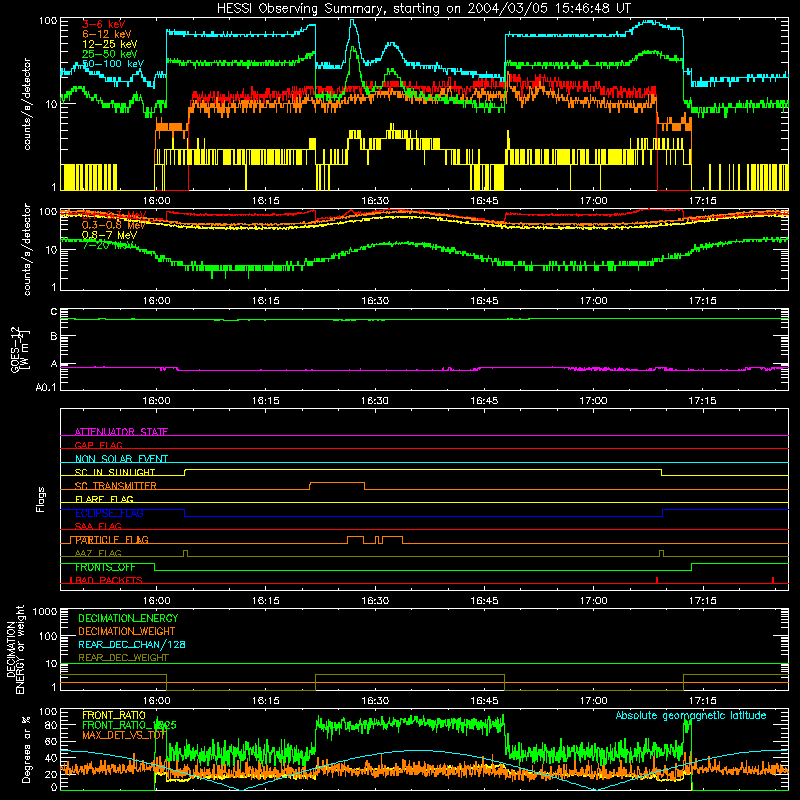Click the vertical Flags axis label
The width and height of the screenshot is (800, 800).
coord(41,499)
